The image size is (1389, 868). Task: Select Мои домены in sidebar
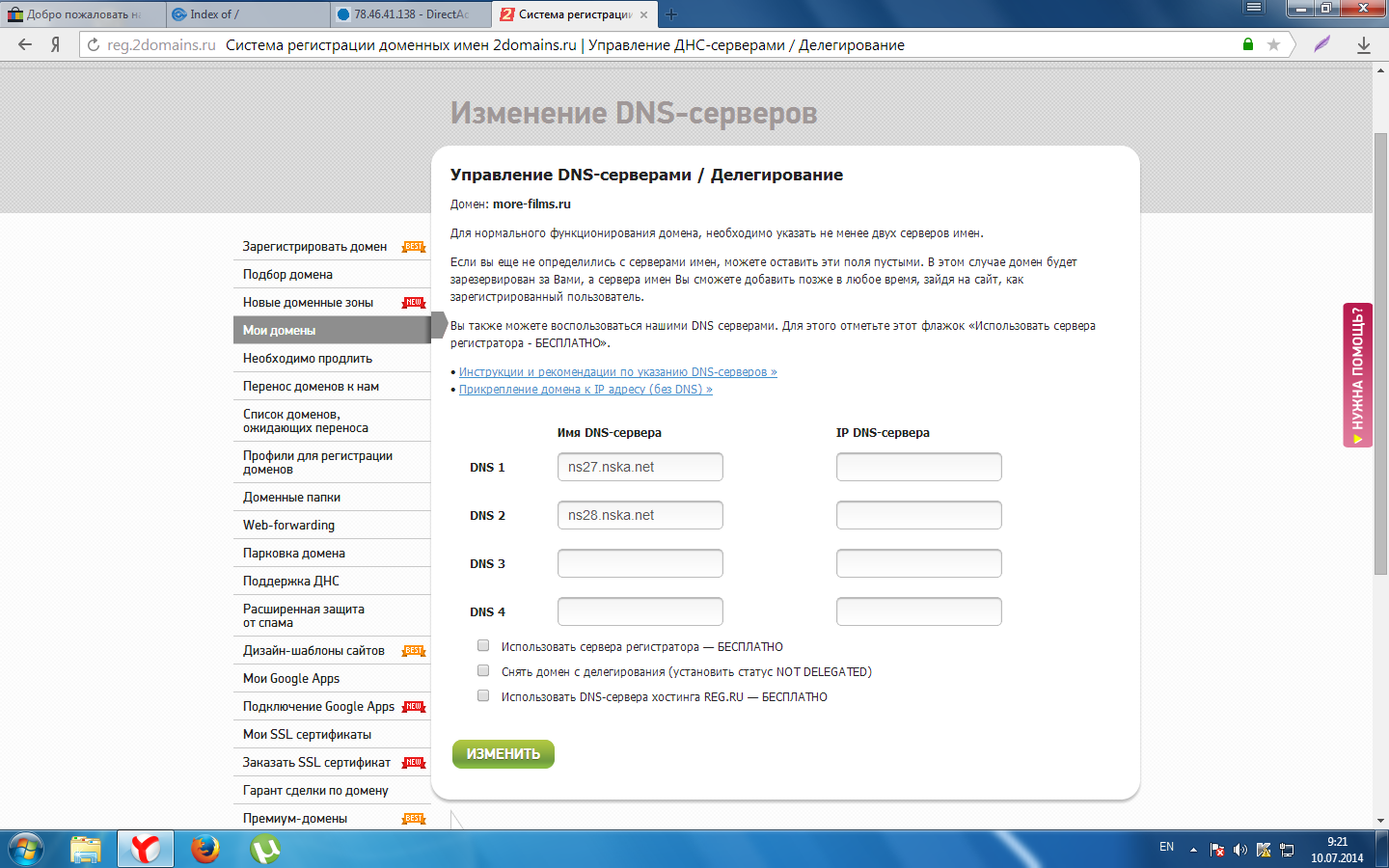pos(332,330)
